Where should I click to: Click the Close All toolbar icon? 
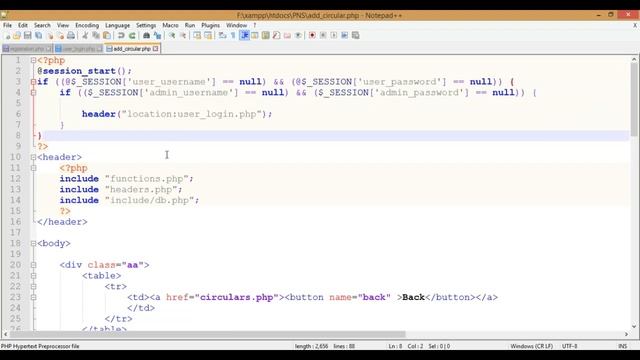(x=60, y=36)
